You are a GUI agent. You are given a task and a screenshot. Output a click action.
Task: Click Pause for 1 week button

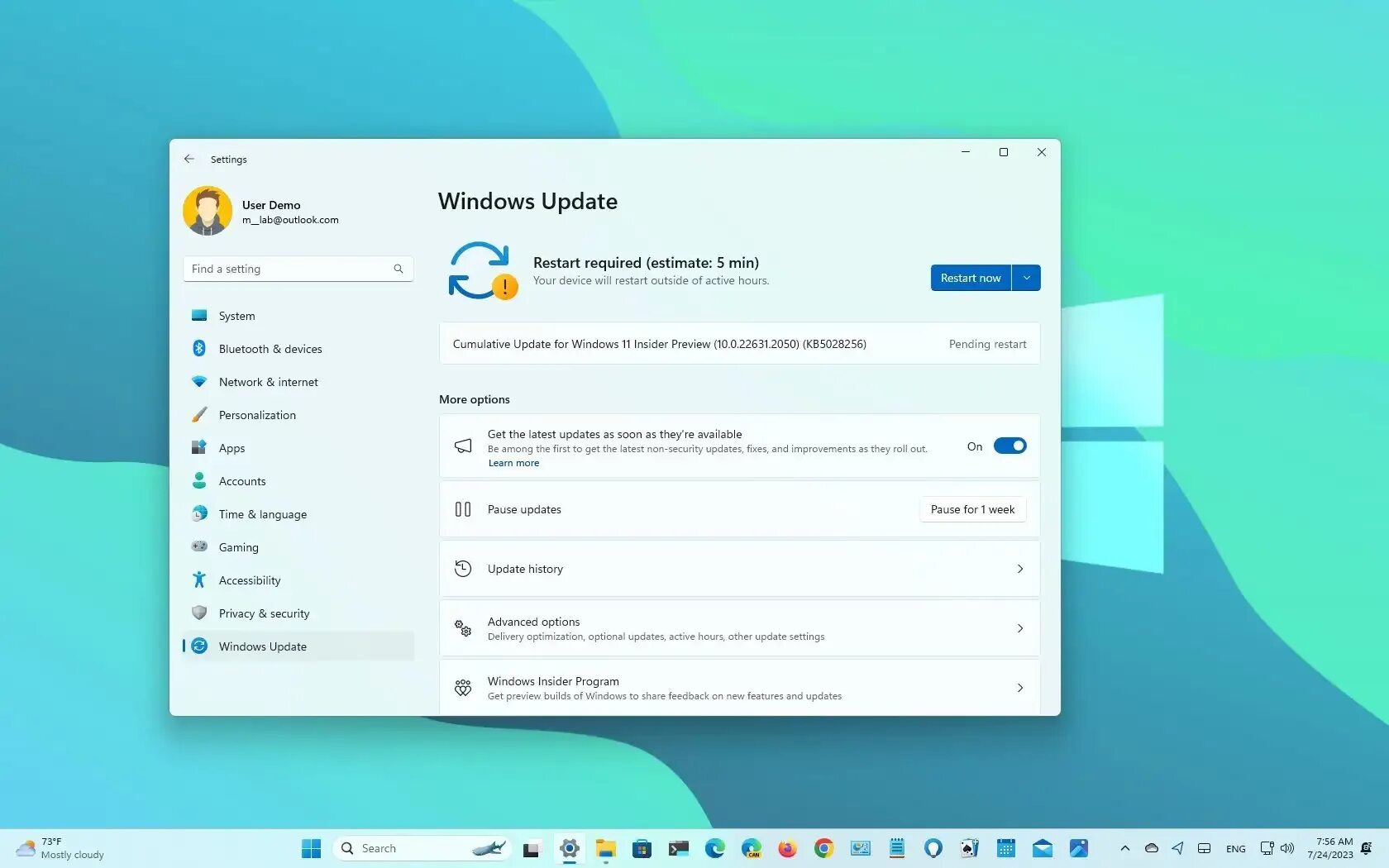coord(972,509)
